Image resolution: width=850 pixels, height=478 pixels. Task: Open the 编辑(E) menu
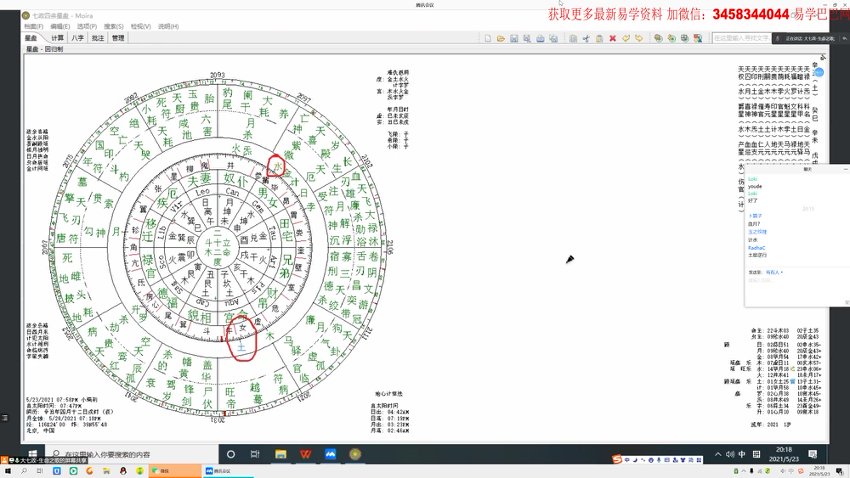(60, 26)
